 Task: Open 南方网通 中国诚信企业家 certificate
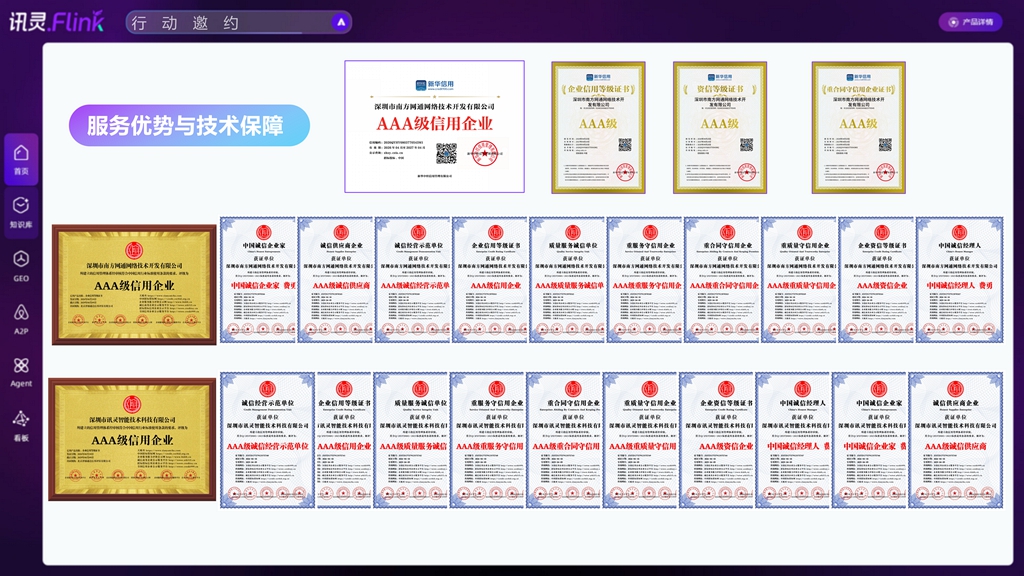coord(259,280)
